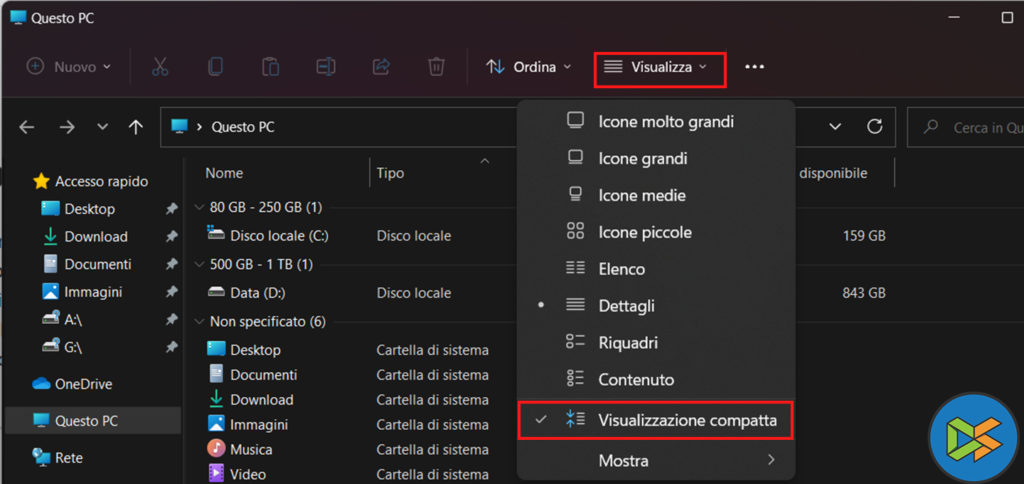Choose Riquadri from the view menu
Viewport: 1024px width, 484px height.
point(627,343)
